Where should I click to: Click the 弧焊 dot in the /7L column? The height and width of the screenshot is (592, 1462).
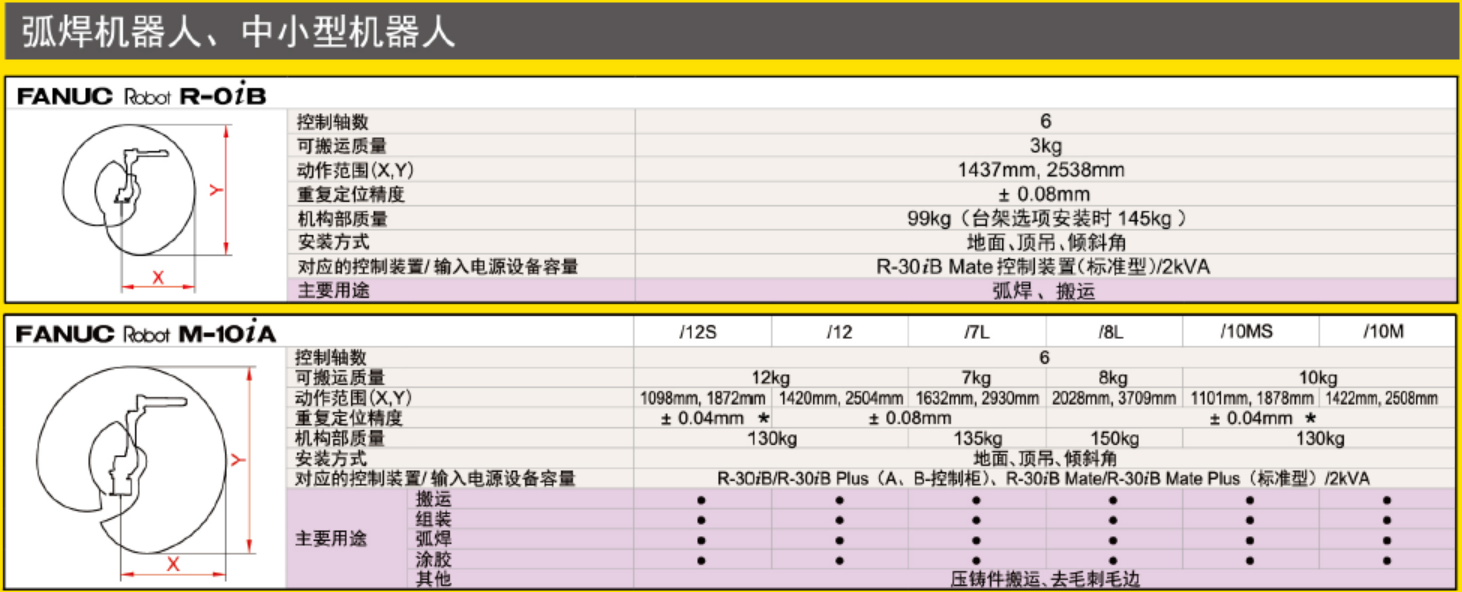click(x=976, y=540)
